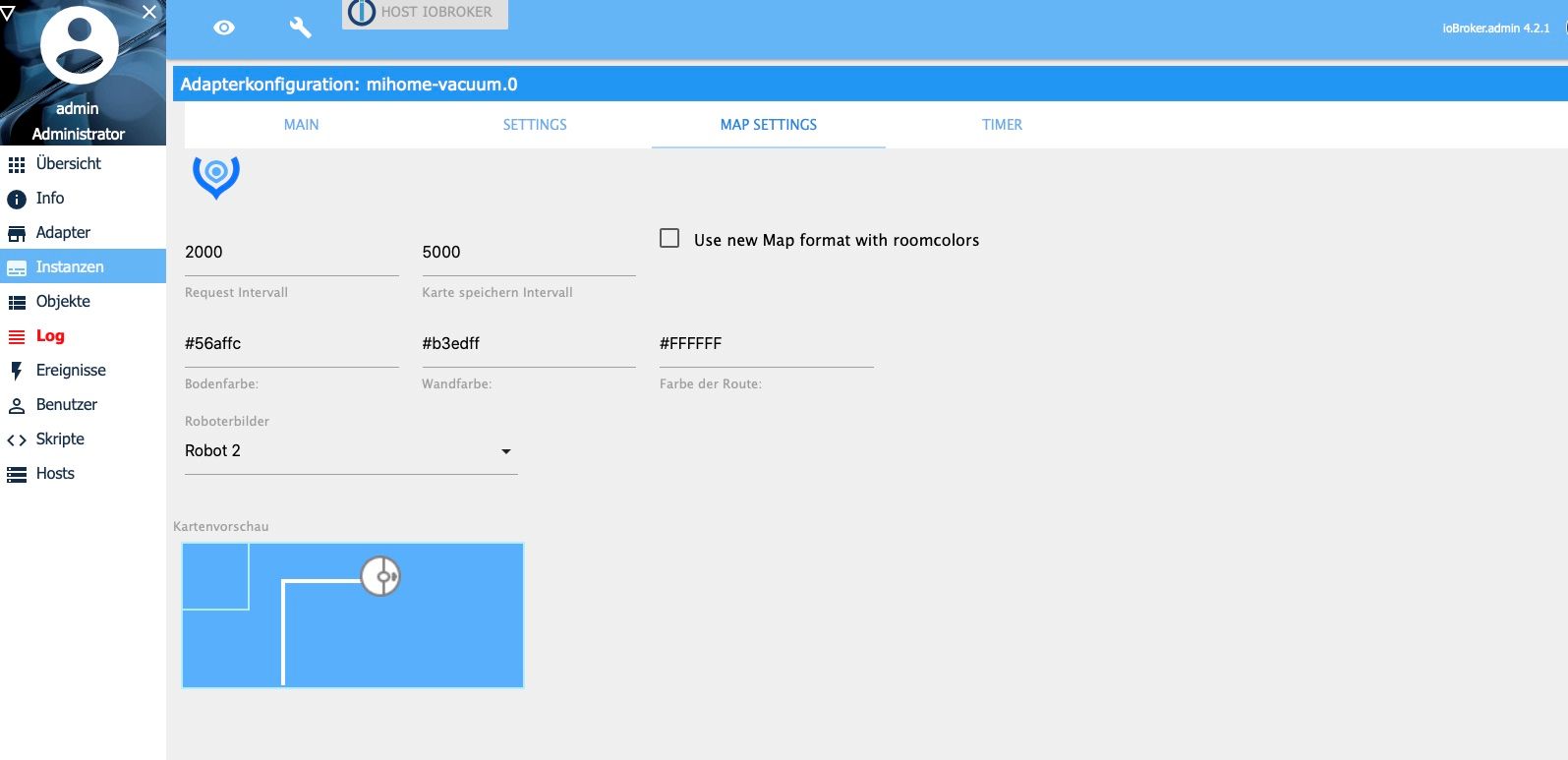The width and height of the screenshot is (1568, 760).
Task: Click the Übersicht grid icon
Action: point(17,164)
